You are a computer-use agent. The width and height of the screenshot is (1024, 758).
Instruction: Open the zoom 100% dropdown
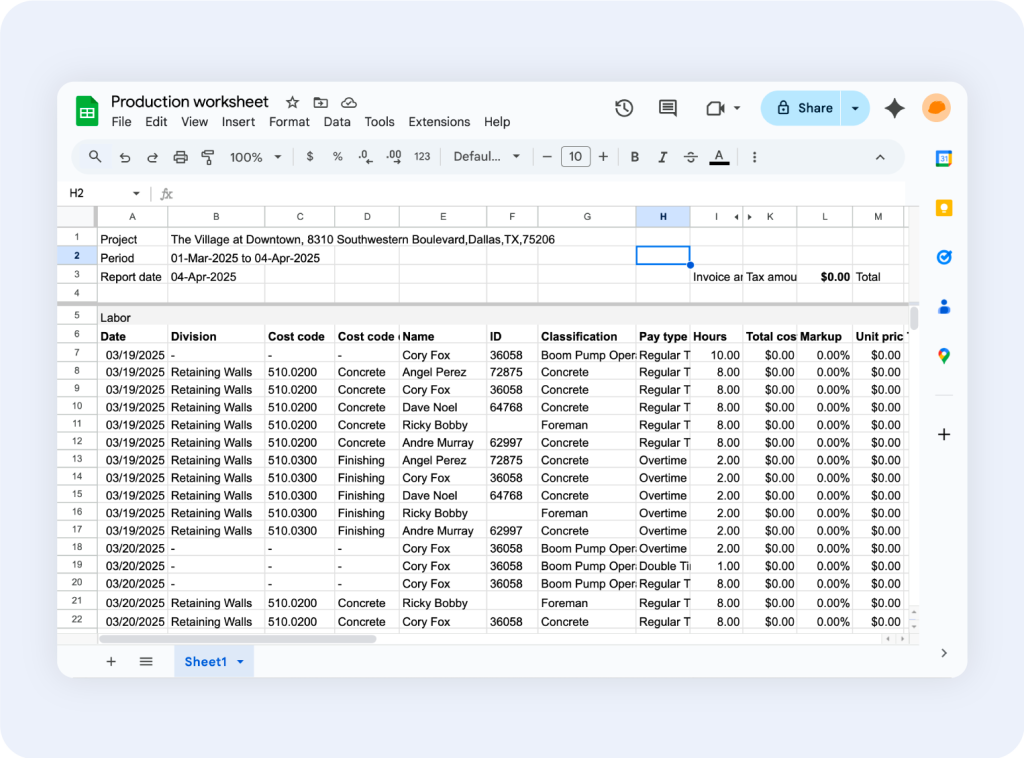256,157
